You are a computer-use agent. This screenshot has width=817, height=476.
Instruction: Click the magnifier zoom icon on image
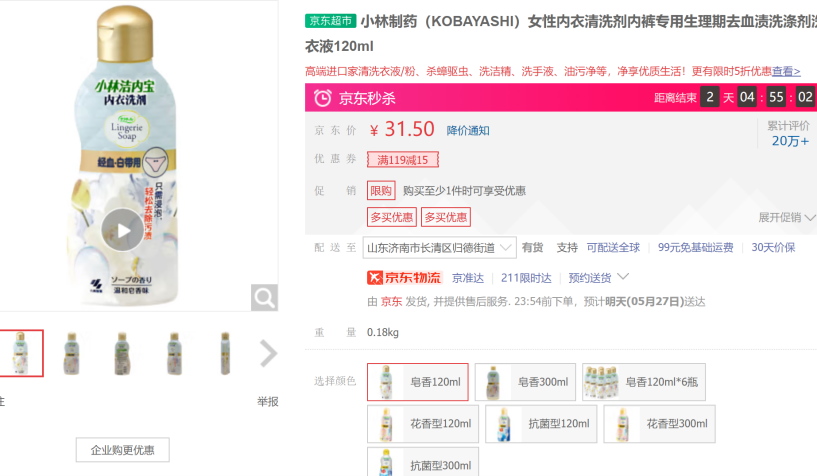[x=264, y=297]
